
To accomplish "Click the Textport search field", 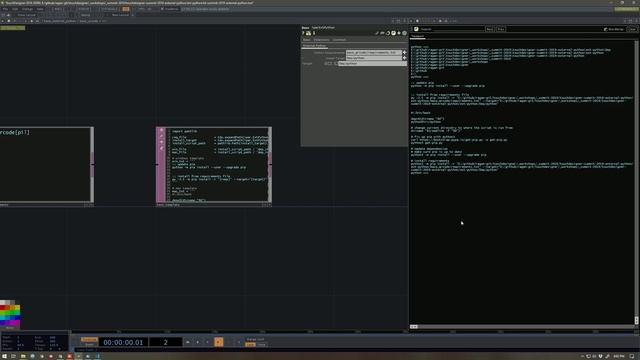I will 452,29.
